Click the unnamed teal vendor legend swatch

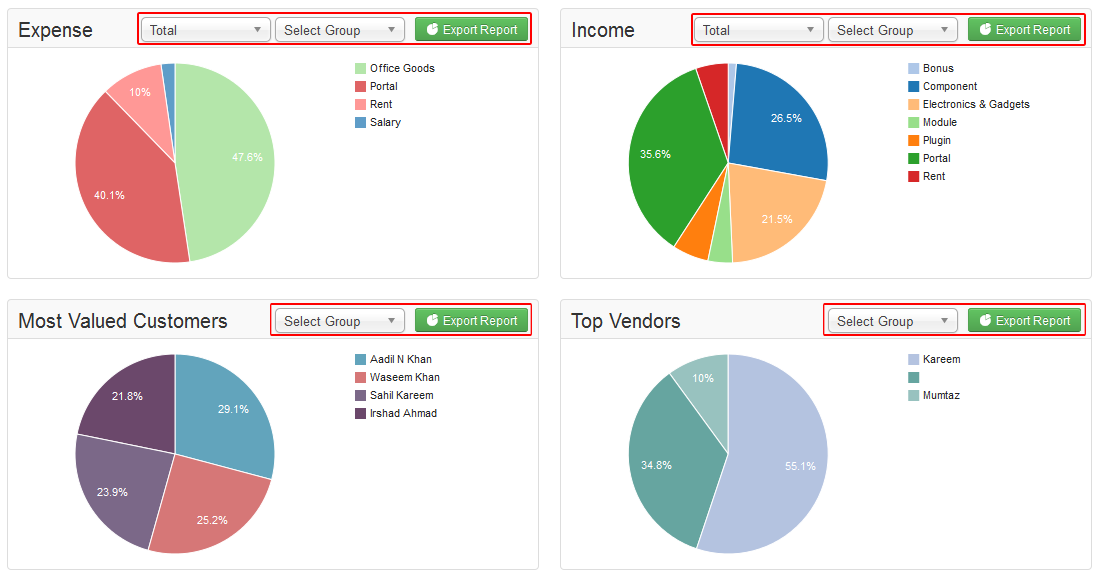click(x=913, y=378)
